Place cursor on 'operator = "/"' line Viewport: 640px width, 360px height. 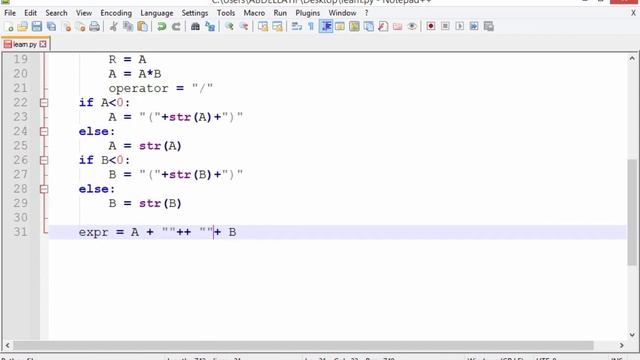(160, 88)
